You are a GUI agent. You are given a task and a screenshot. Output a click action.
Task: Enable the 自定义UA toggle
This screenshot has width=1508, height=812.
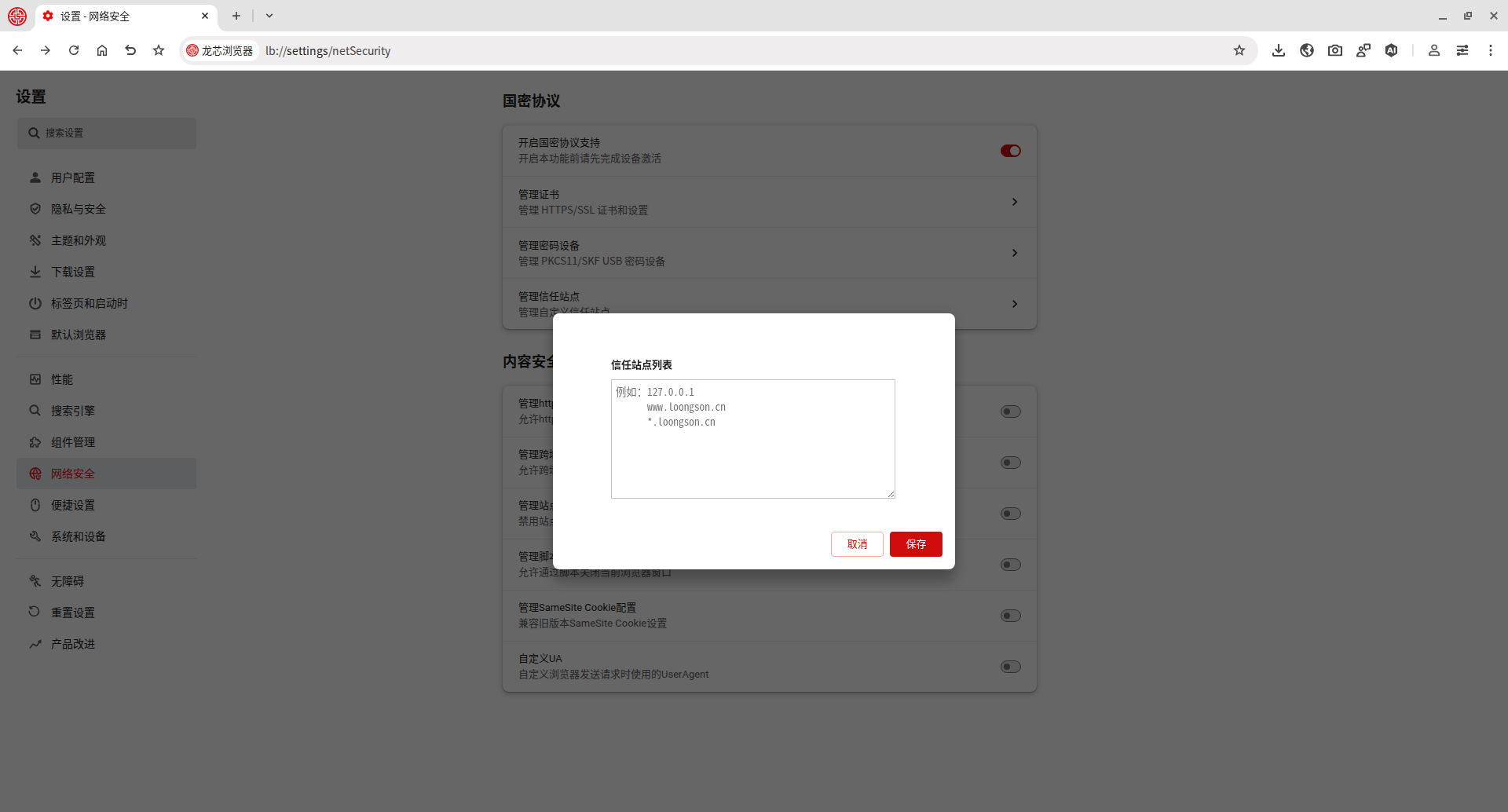[1010, 667]
